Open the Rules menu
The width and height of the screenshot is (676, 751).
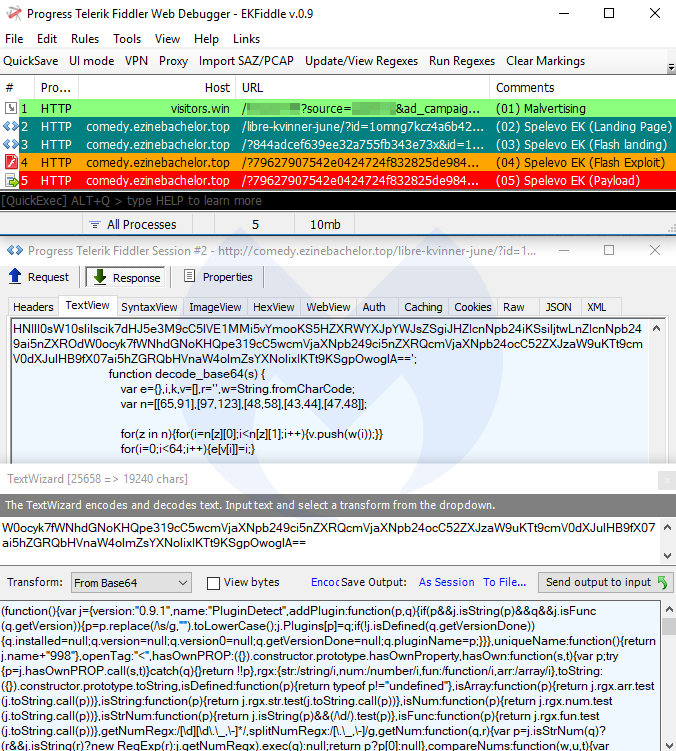pos(85,39)
